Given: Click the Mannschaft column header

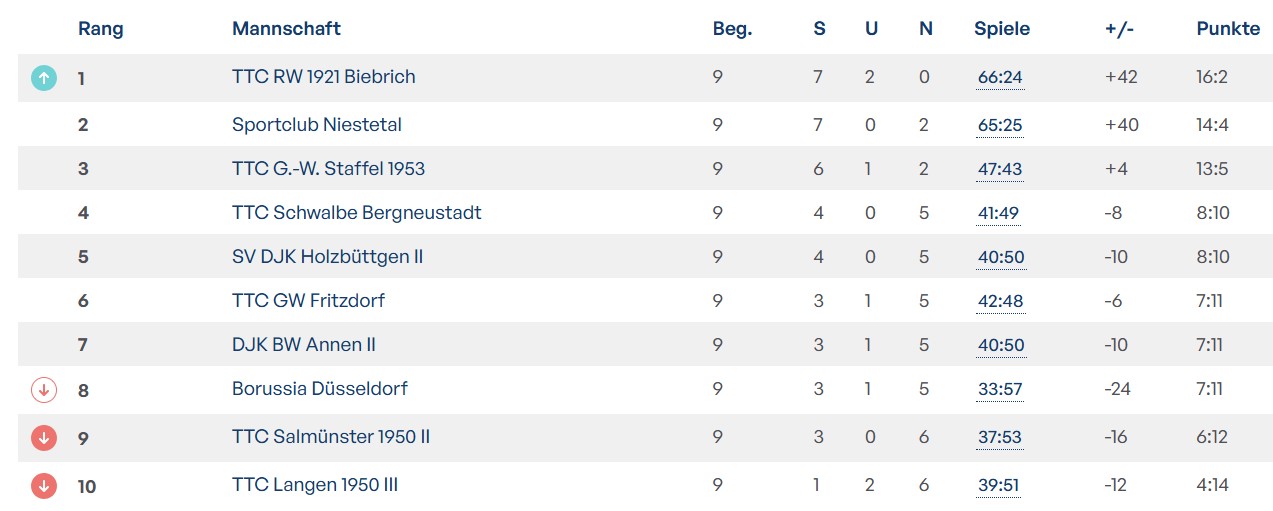Looking at the screenshot, I should 286,29.
